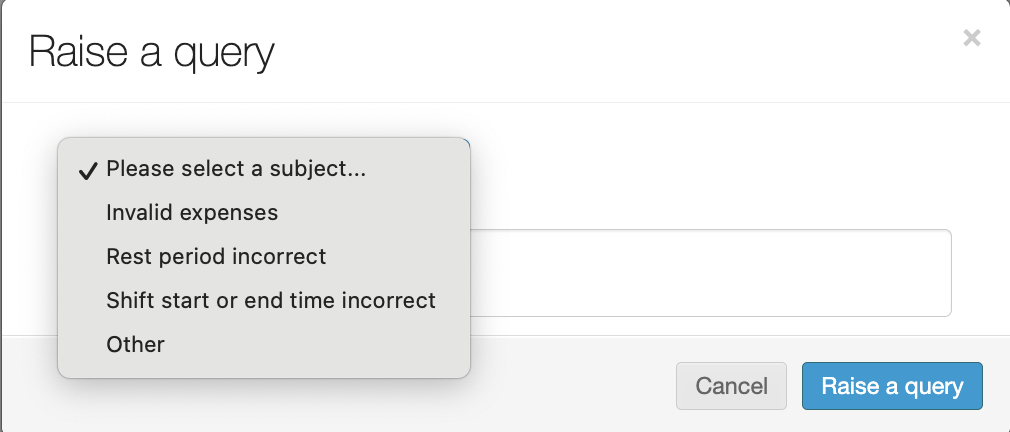The image size is (1010, 432).
Task: Pick "Shift start or end time incorrect"
Action: (271, 301)
